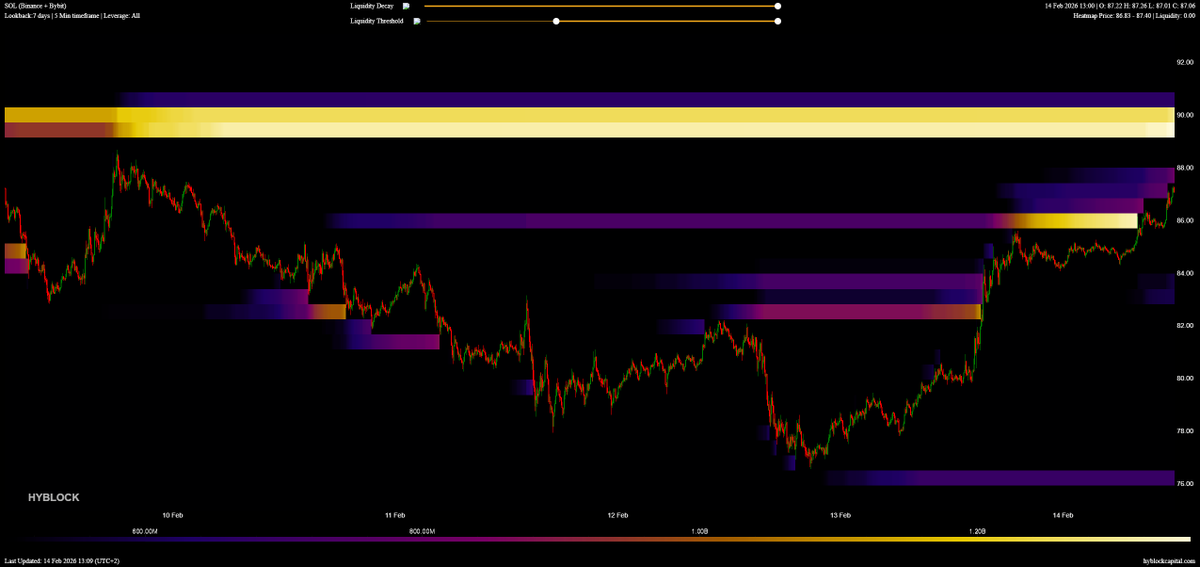
Task: Click the info icon beside Liquidity Threshold
Action: pos(416,20)
